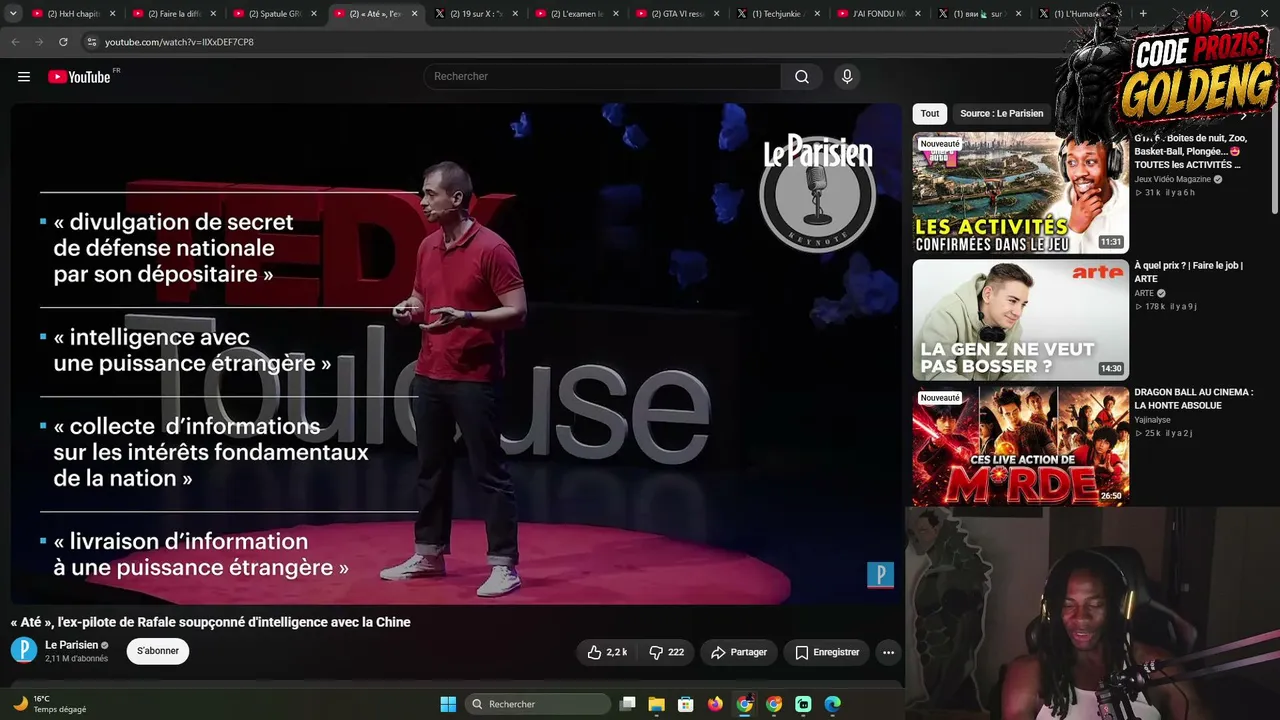This screenshot has width=1280, height=720.
Task: Switch to the GTA VI tab
Action: (678, 14)
